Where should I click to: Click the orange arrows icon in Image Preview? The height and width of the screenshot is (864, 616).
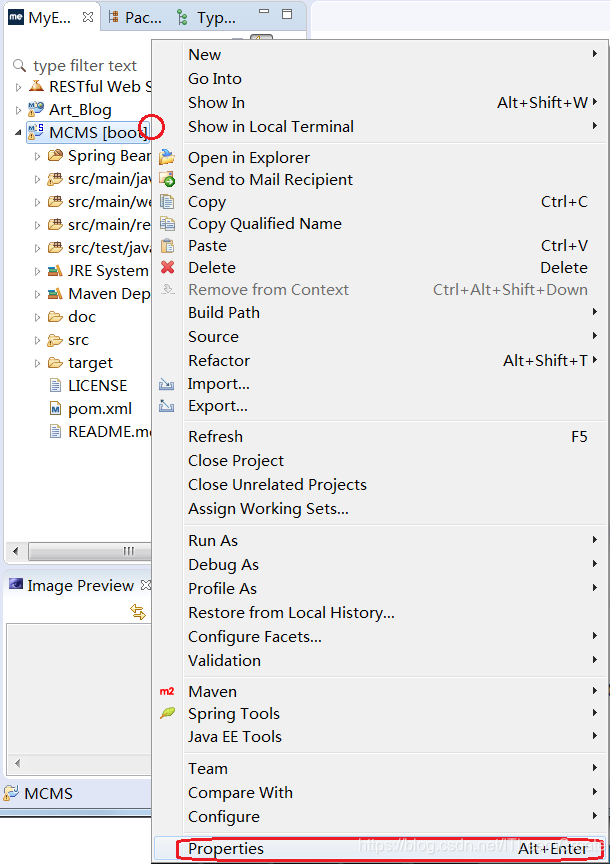pyautogui.click(x=138, y=612)
